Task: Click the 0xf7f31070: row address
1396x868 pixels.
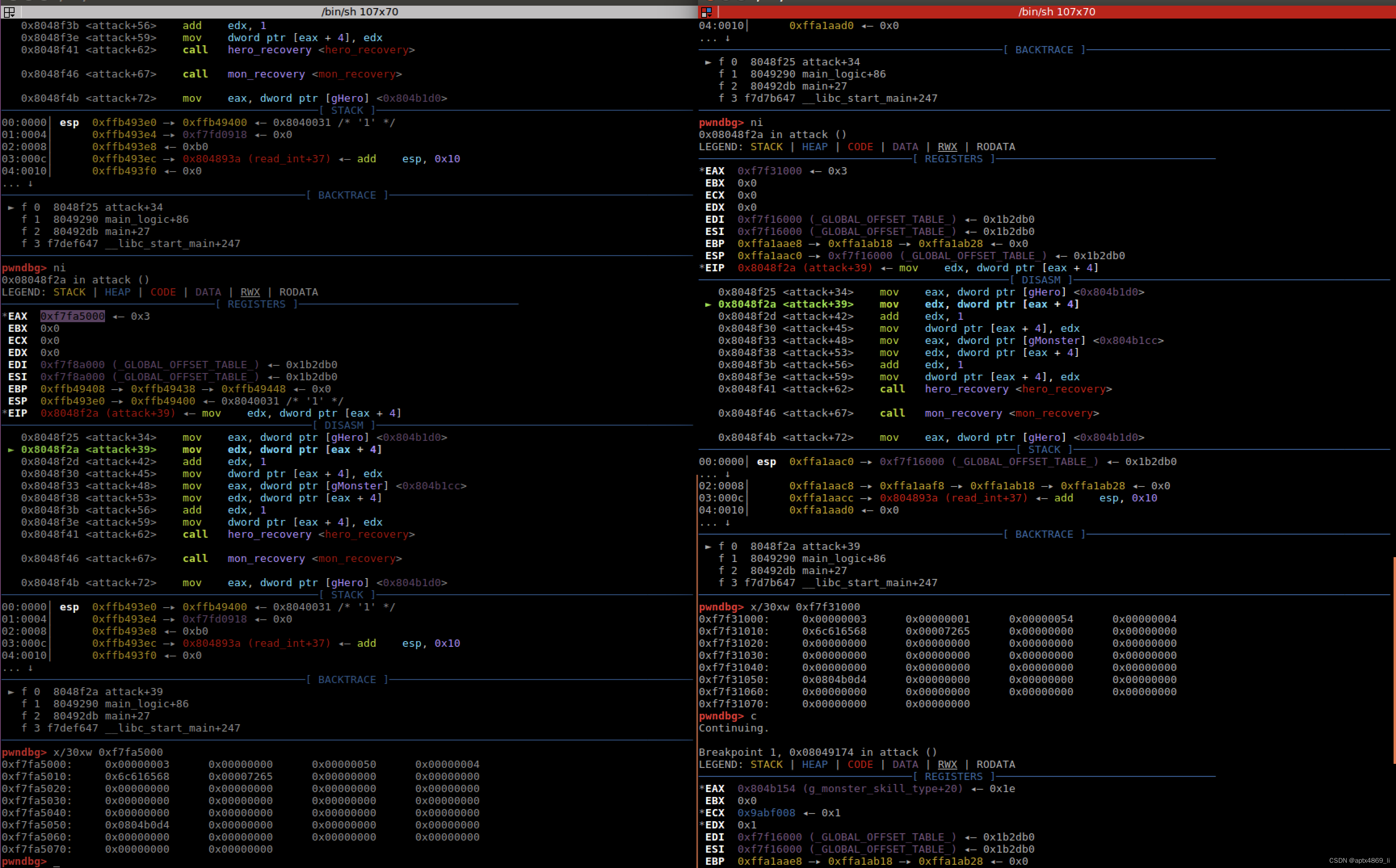Action: [734, 704]
